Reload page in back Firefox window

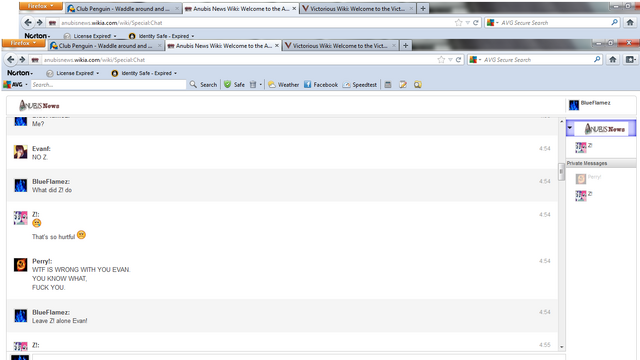pos(476,22)
